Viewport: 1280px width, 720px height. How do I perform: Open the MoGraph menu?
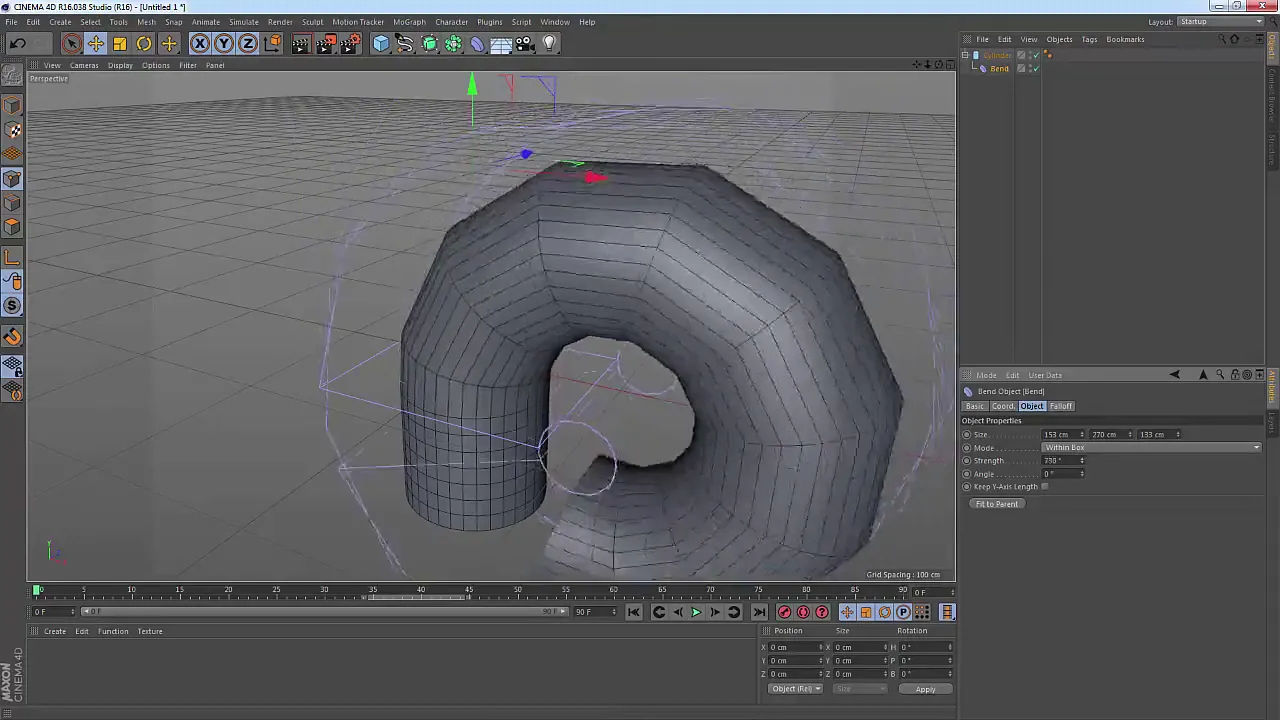(409, 22)
